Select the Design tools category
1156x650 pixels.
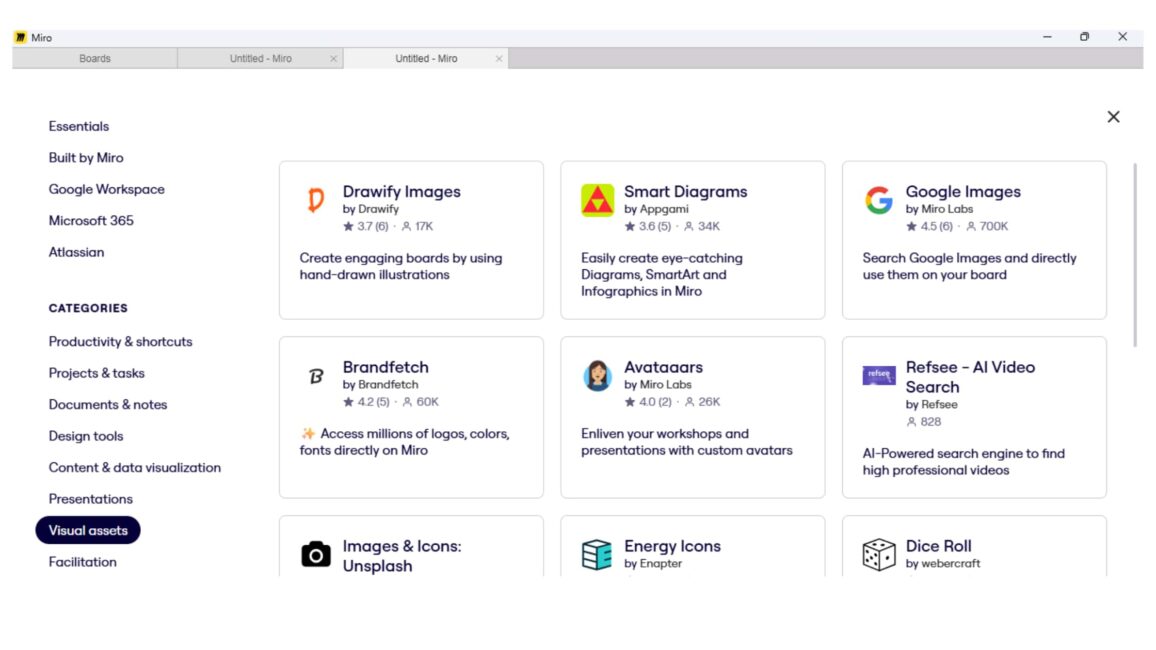pyautogui.click(x=86, y=436)
